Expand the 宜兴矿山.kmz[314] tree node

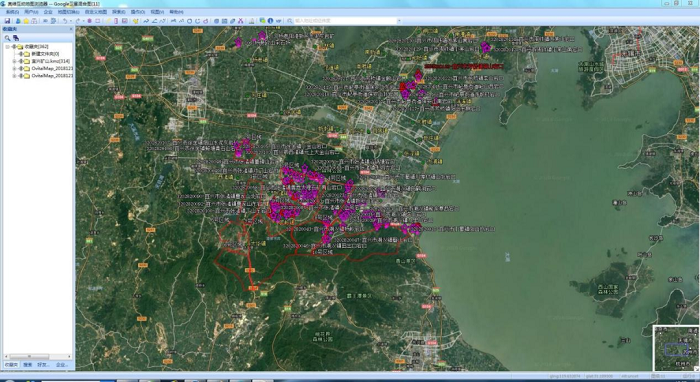pyautogui.click(x=14, y=62)
